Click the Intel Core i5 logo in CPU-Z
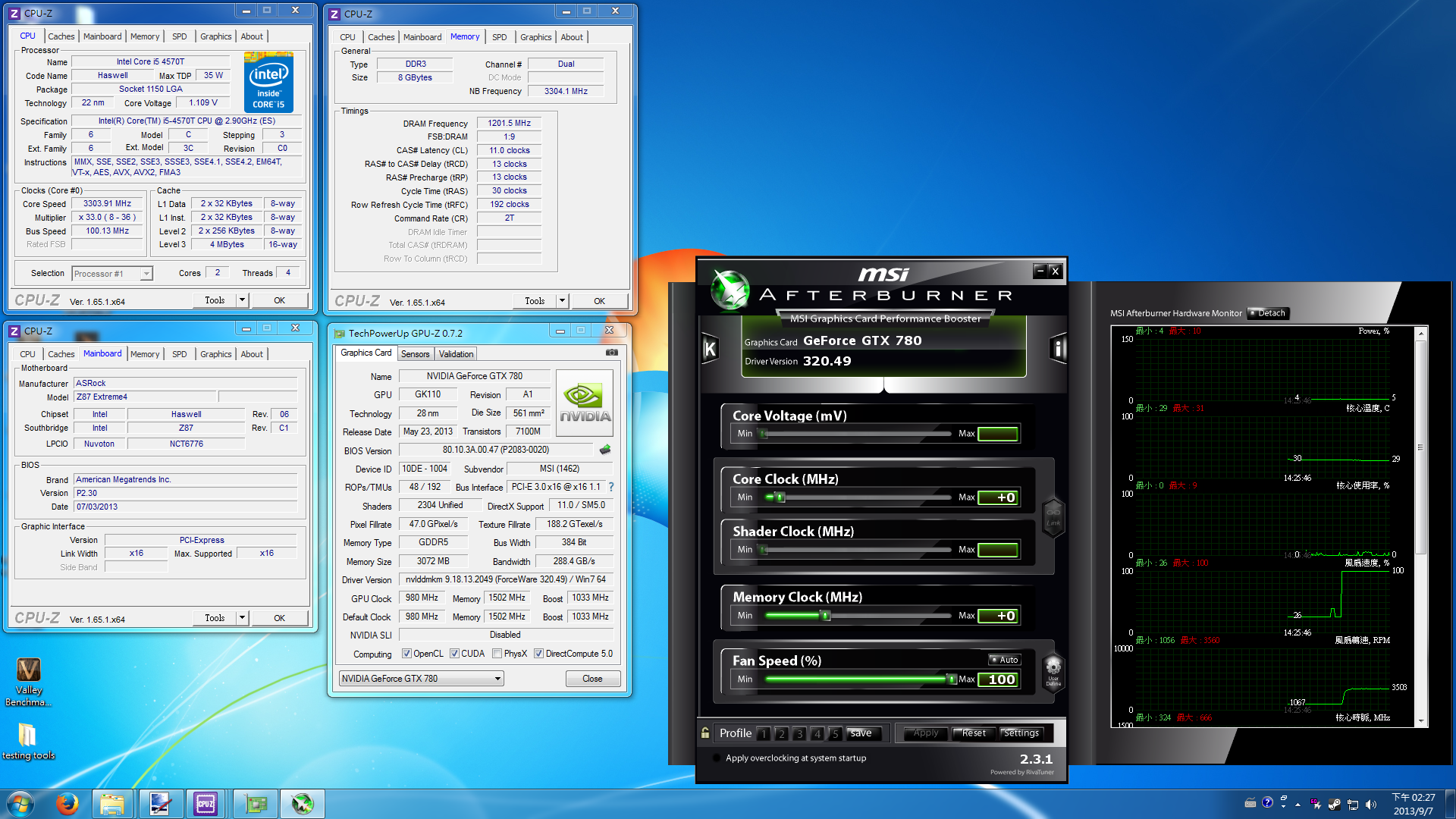The height and width of the screenshot is (819, 1456). pos(268,83)
